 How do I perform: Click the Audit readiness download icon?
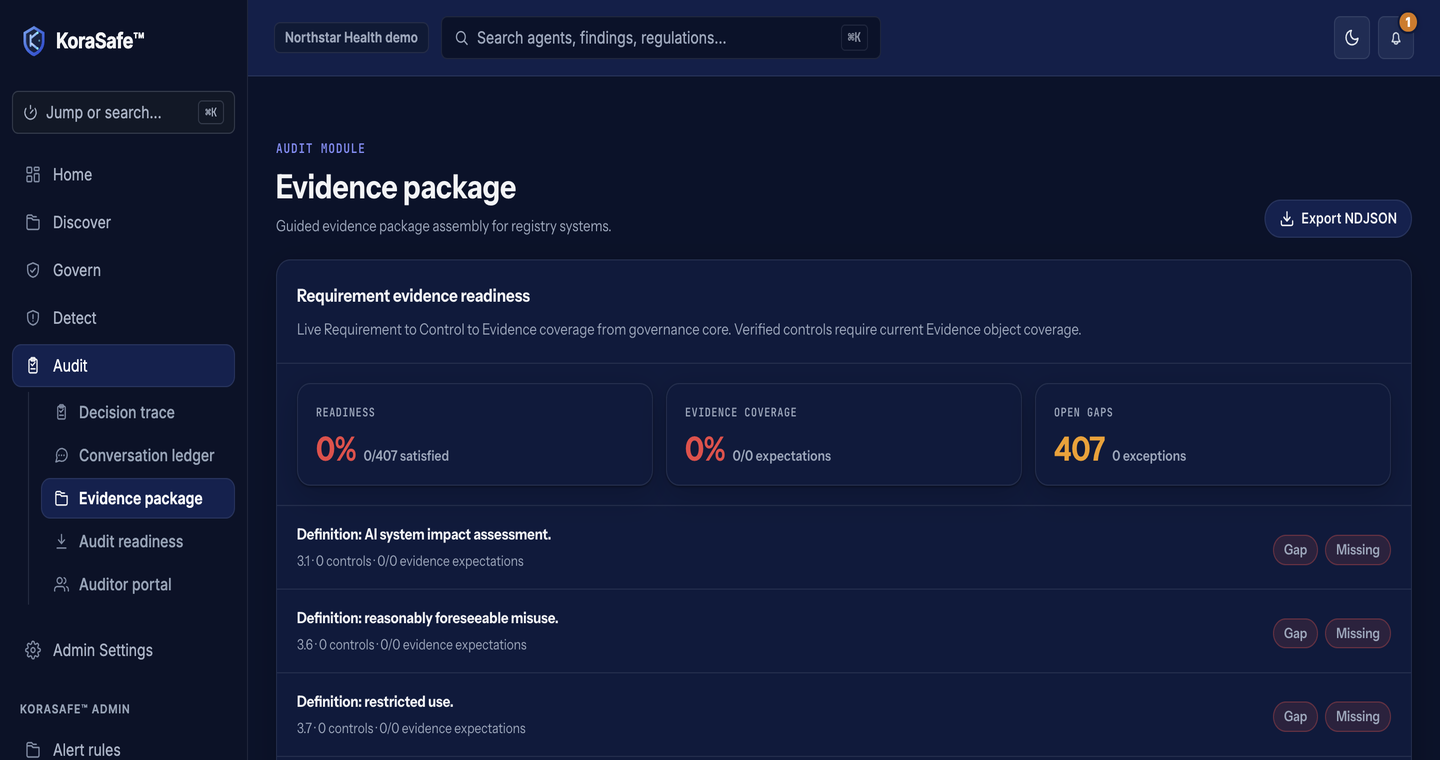(x=61, y=541)
